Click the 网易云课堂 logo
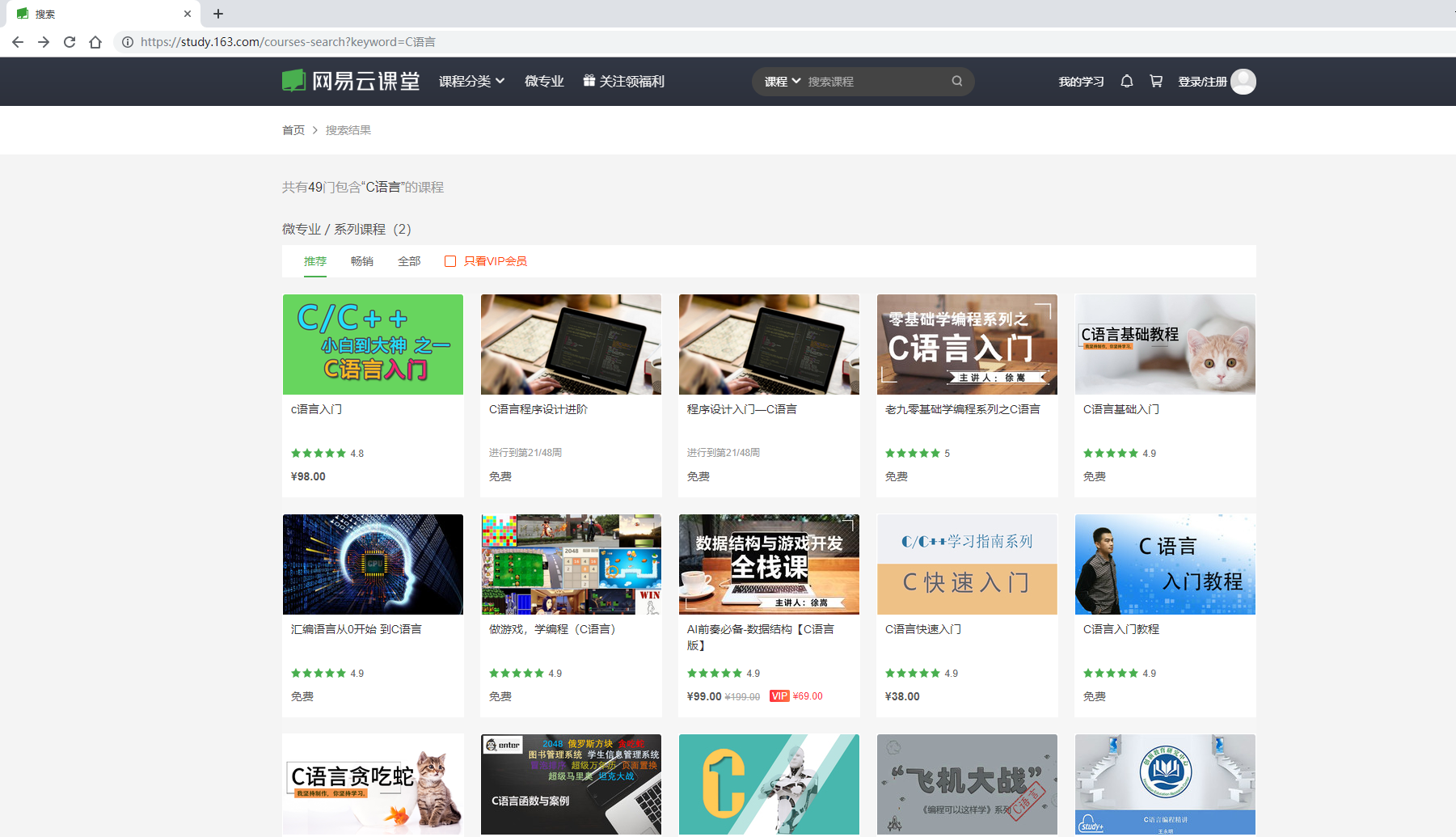The width and height of the screenshot is (1456, 837). (x=351, y=81)
